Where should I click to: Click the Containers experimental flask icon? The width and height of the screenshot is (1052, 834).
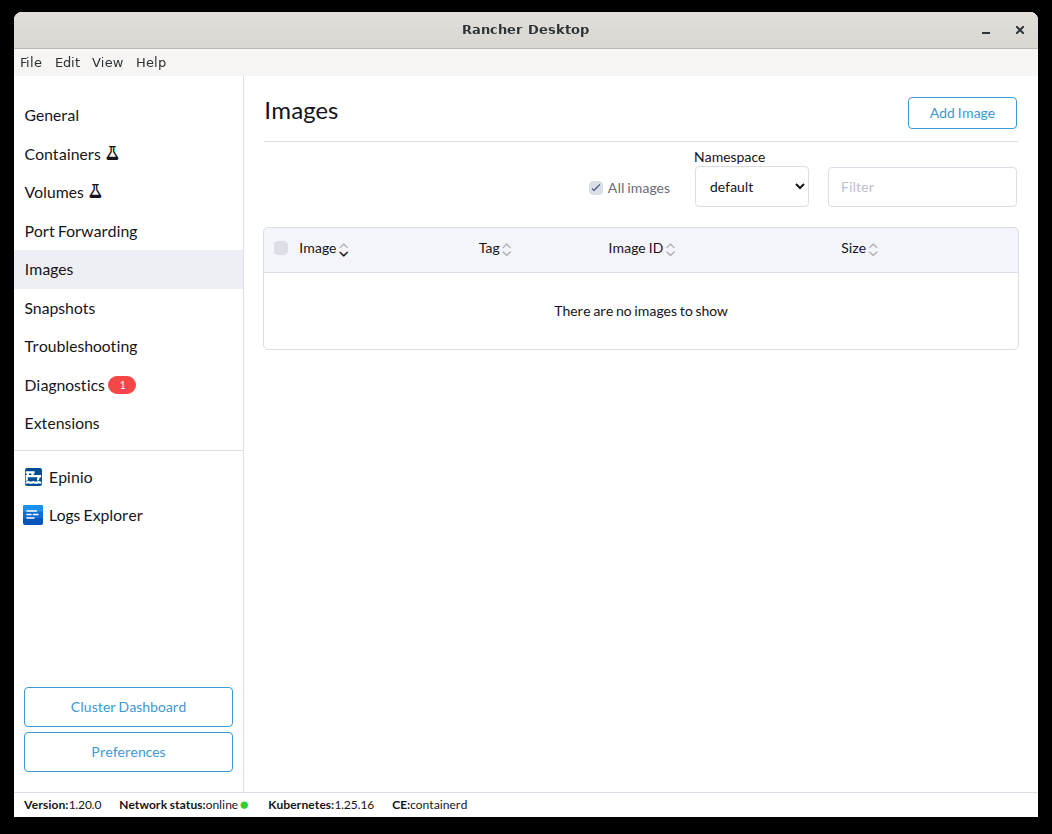click(x=112, y=154)
